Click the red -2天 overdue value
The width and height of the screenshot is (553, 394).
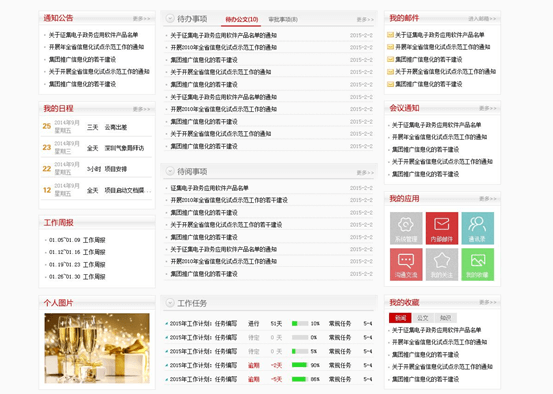click(x=276, y=365)
